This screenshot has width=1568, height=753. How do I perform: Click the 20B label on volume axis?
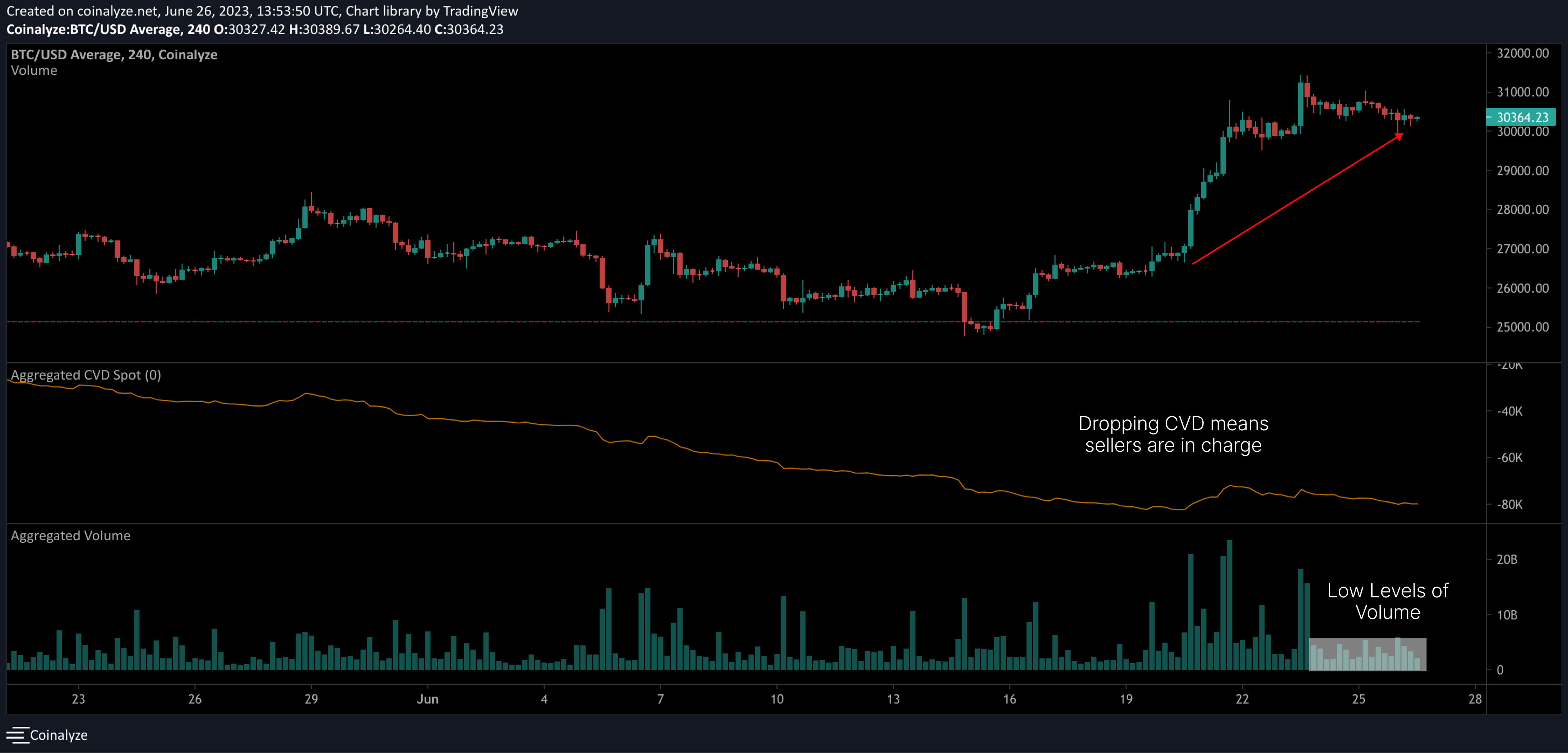pos(1507,559)
